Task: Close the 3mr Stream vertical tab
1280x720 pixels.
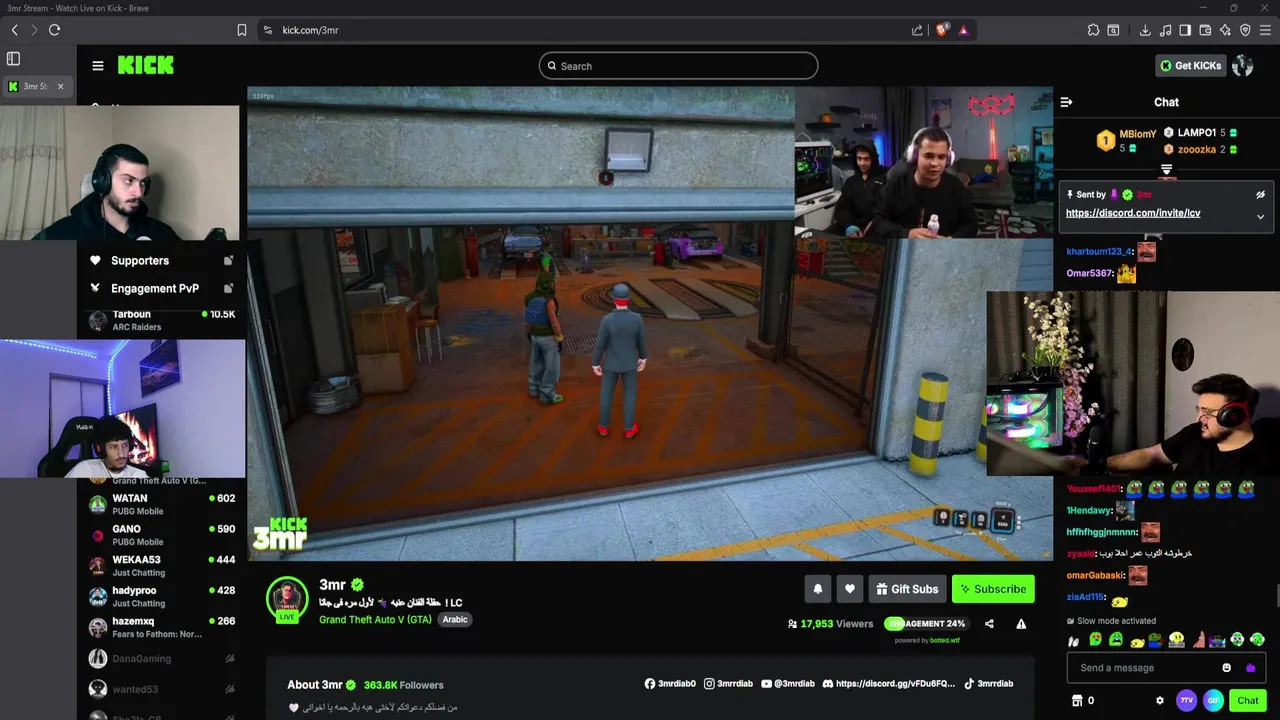Action: click(60, 86)
